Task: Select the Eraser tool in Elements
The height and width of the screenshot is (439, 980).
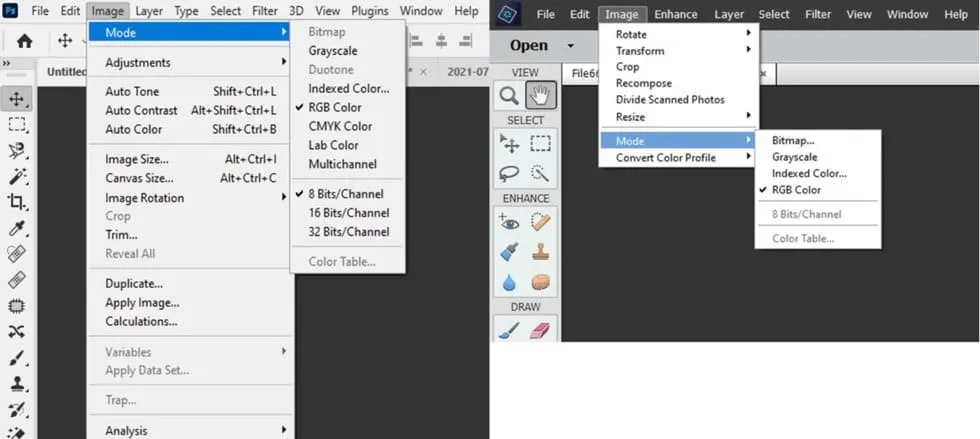Action: (541, 330)
